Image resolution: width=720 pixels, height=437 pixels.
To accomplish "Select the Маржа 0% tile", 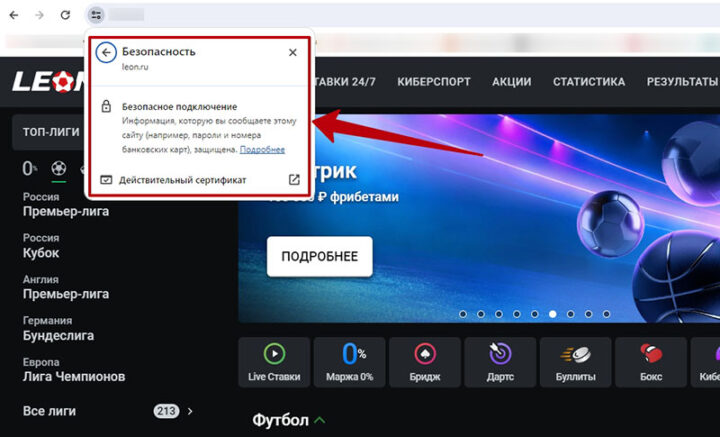I will 348,362.
